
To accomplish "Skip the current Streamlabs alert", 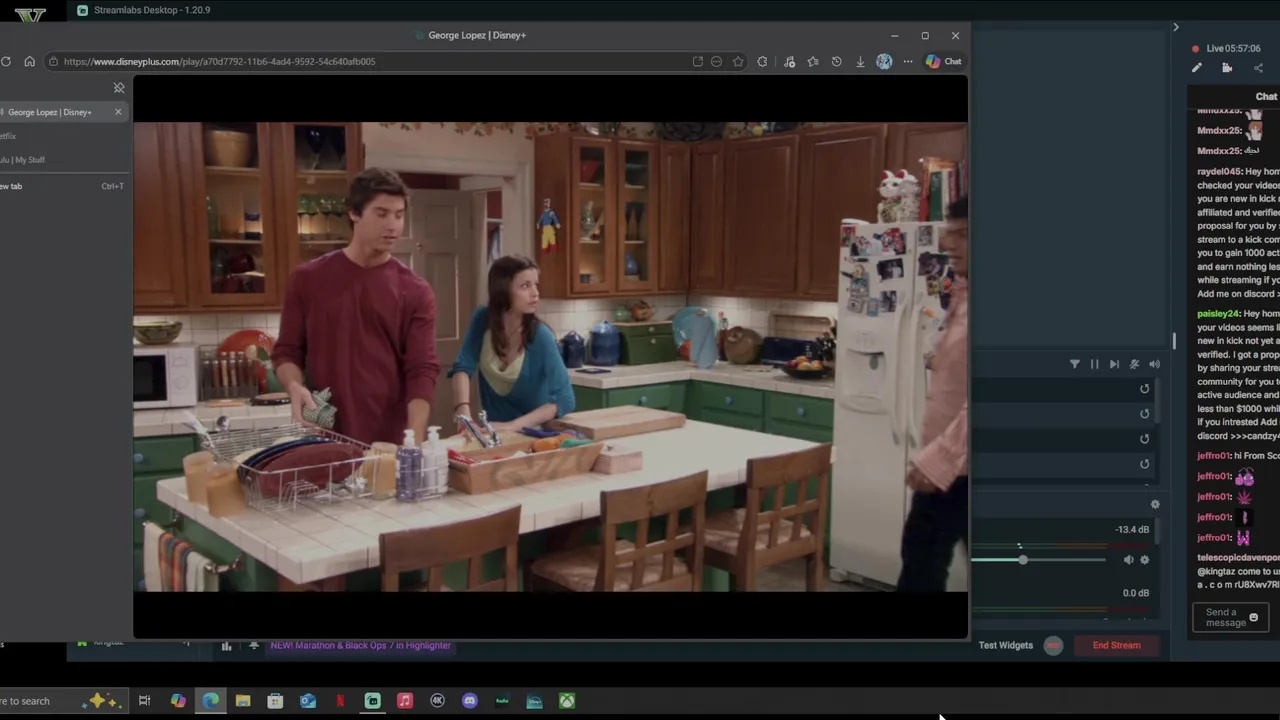I will pyautogui.click(x=1114, y=365).
